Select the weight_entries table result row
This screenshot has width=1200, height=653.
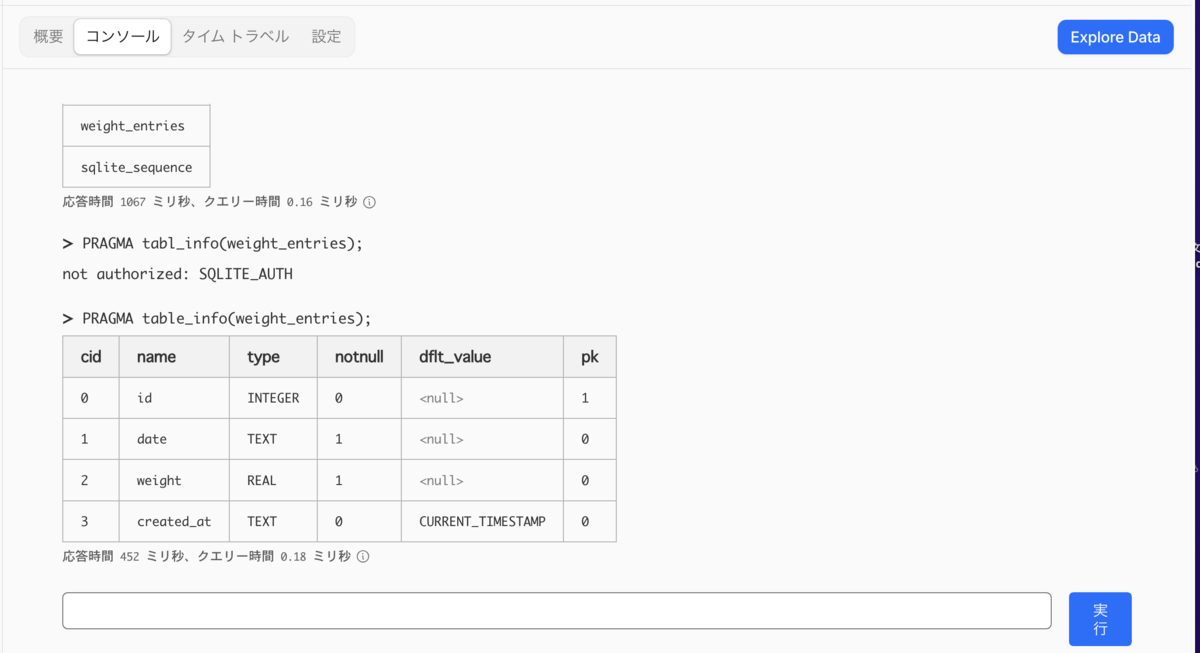click(x=136, y=126)
